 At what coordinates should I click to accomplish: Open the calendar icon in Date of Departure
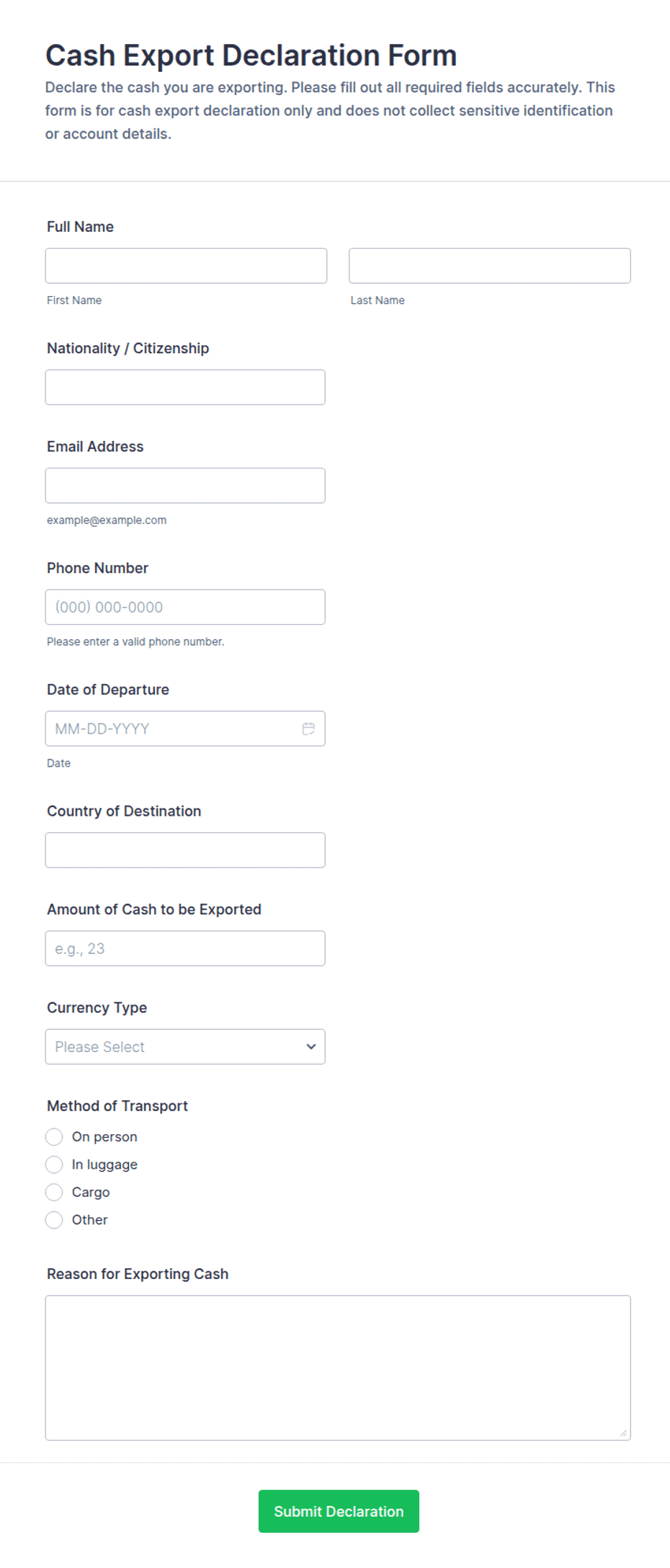pyautogui.click(x=308, y=729)
